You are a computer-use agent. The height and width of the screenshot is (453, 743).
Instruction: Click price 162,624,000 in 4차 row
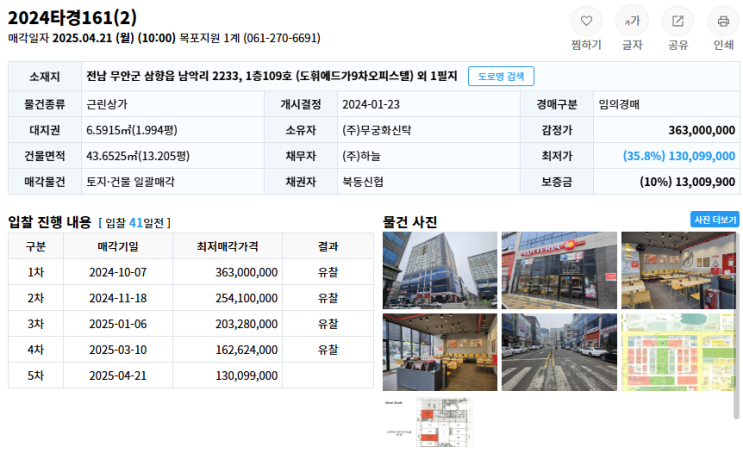(x=246, y=350)
